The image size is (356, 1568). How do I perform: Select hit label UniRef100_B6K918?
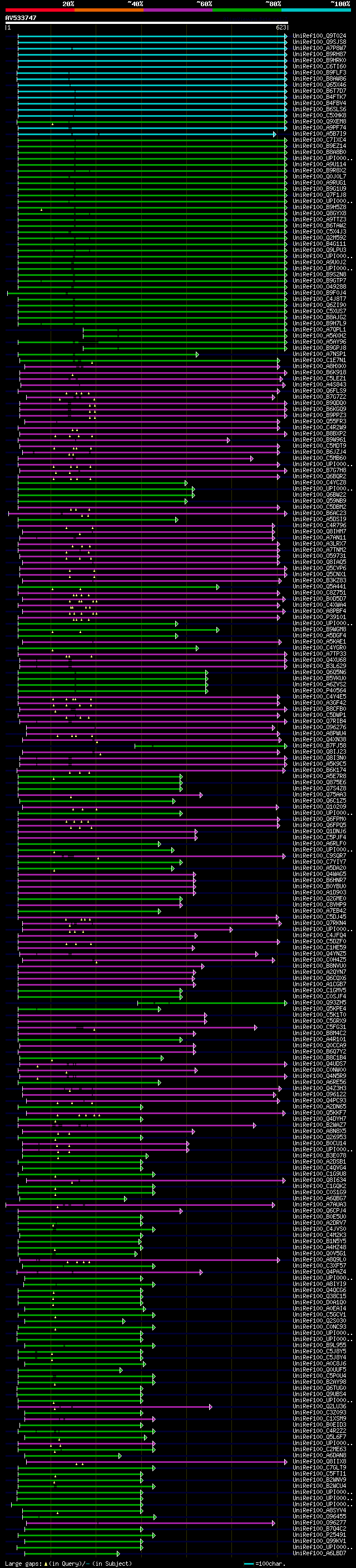point(319,373)
